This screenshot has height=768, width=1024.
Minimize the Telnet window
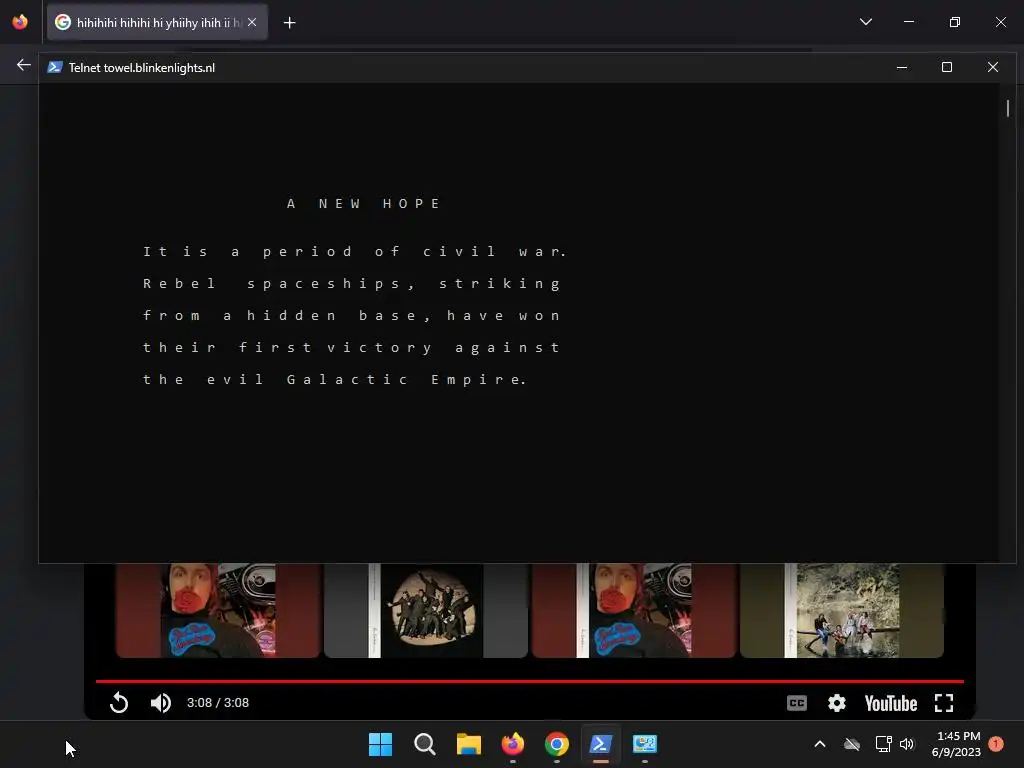(902, 67)
